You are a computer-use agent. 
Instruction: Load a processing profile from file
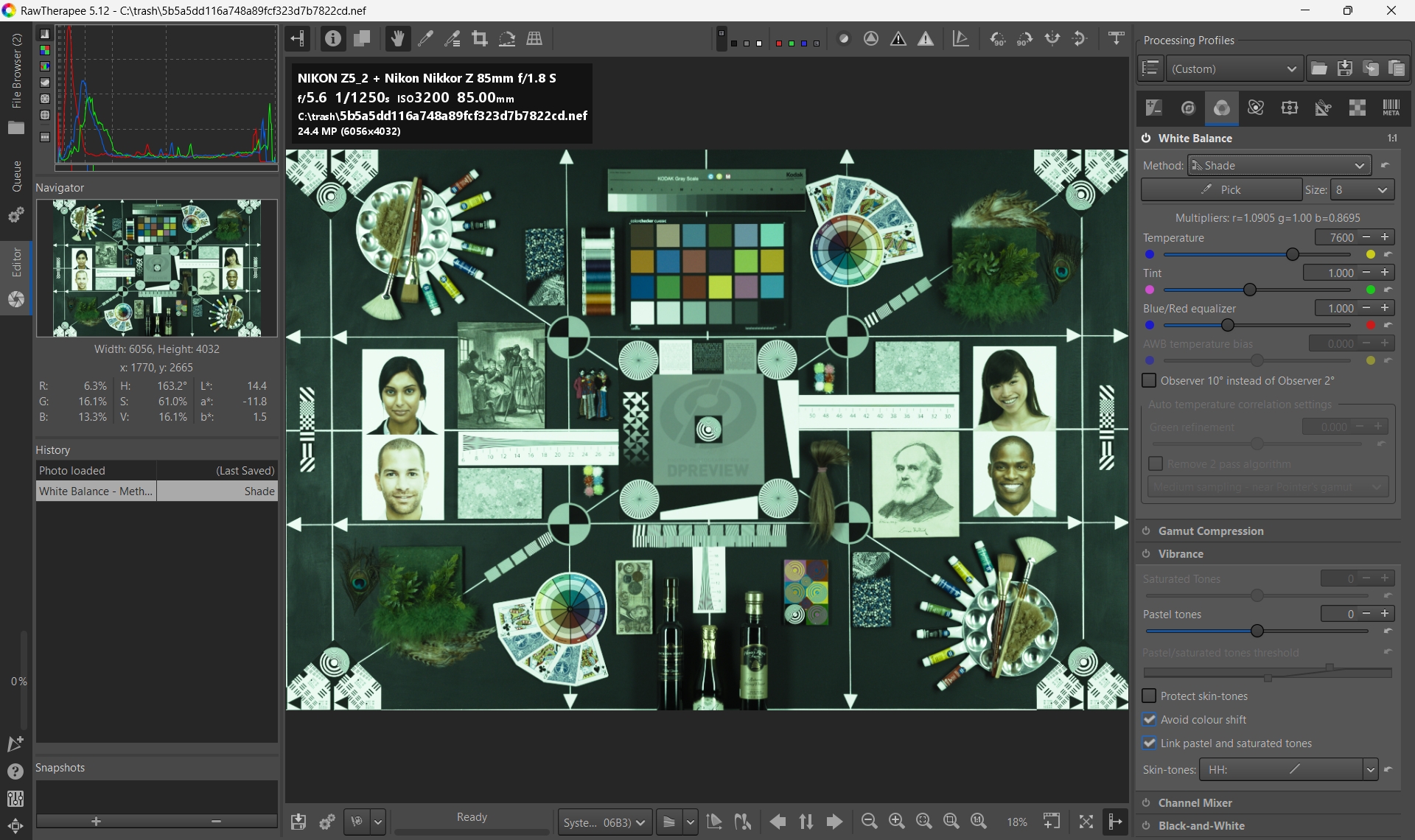(x=1319, y=69)
